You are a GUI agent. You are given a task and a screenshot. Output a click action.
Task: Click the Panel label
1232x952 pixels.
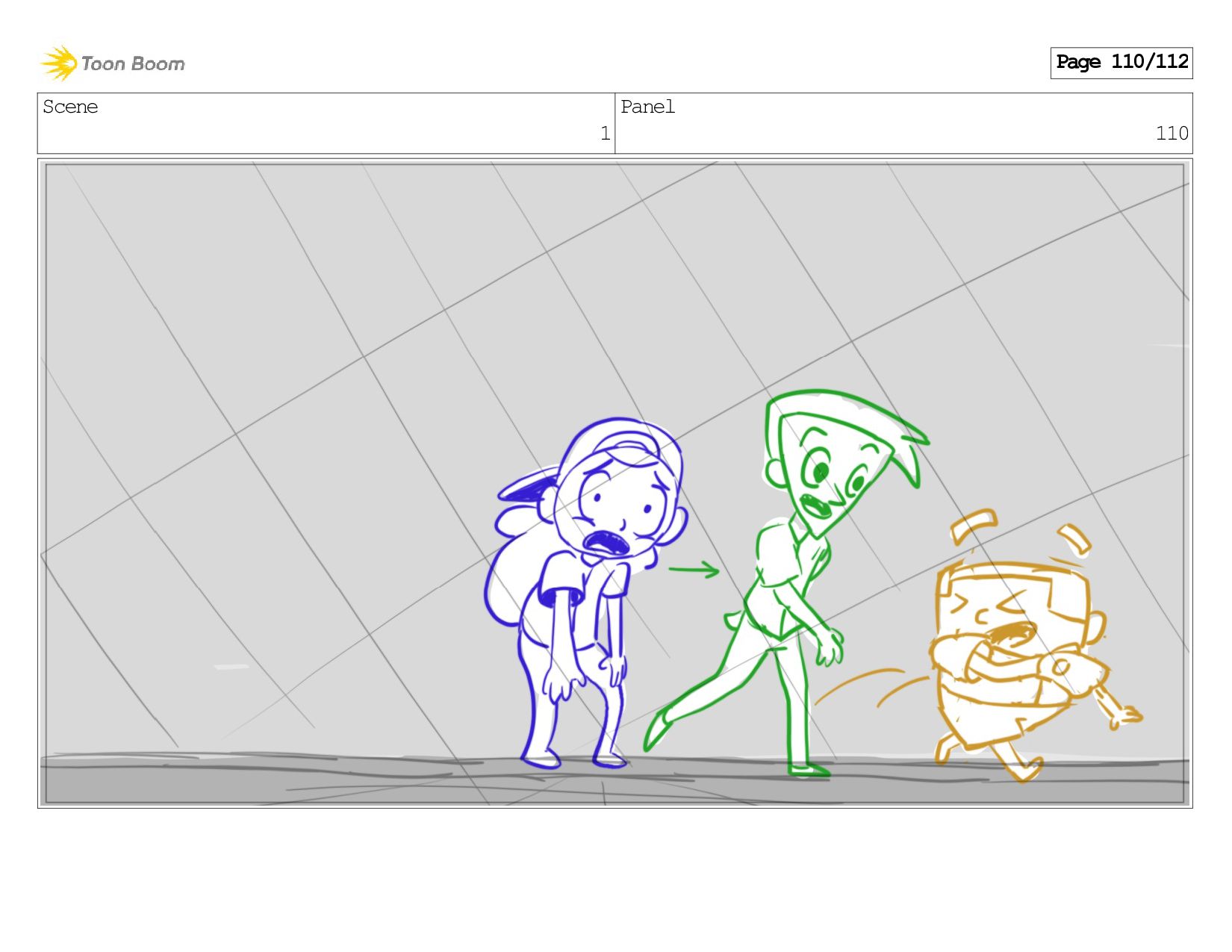click(x=647, y=107)
